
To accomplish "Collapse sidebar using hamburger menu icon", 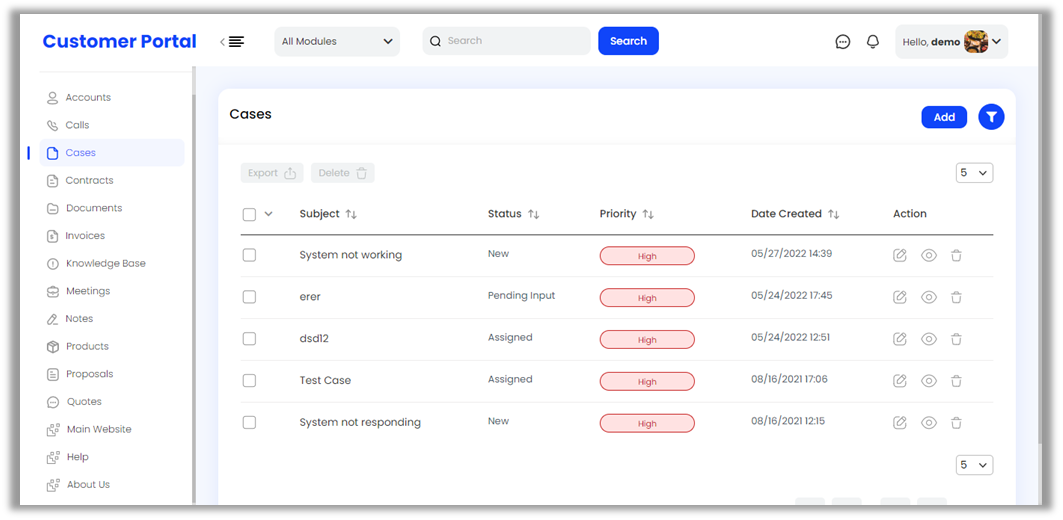I will tap(234, 42).
